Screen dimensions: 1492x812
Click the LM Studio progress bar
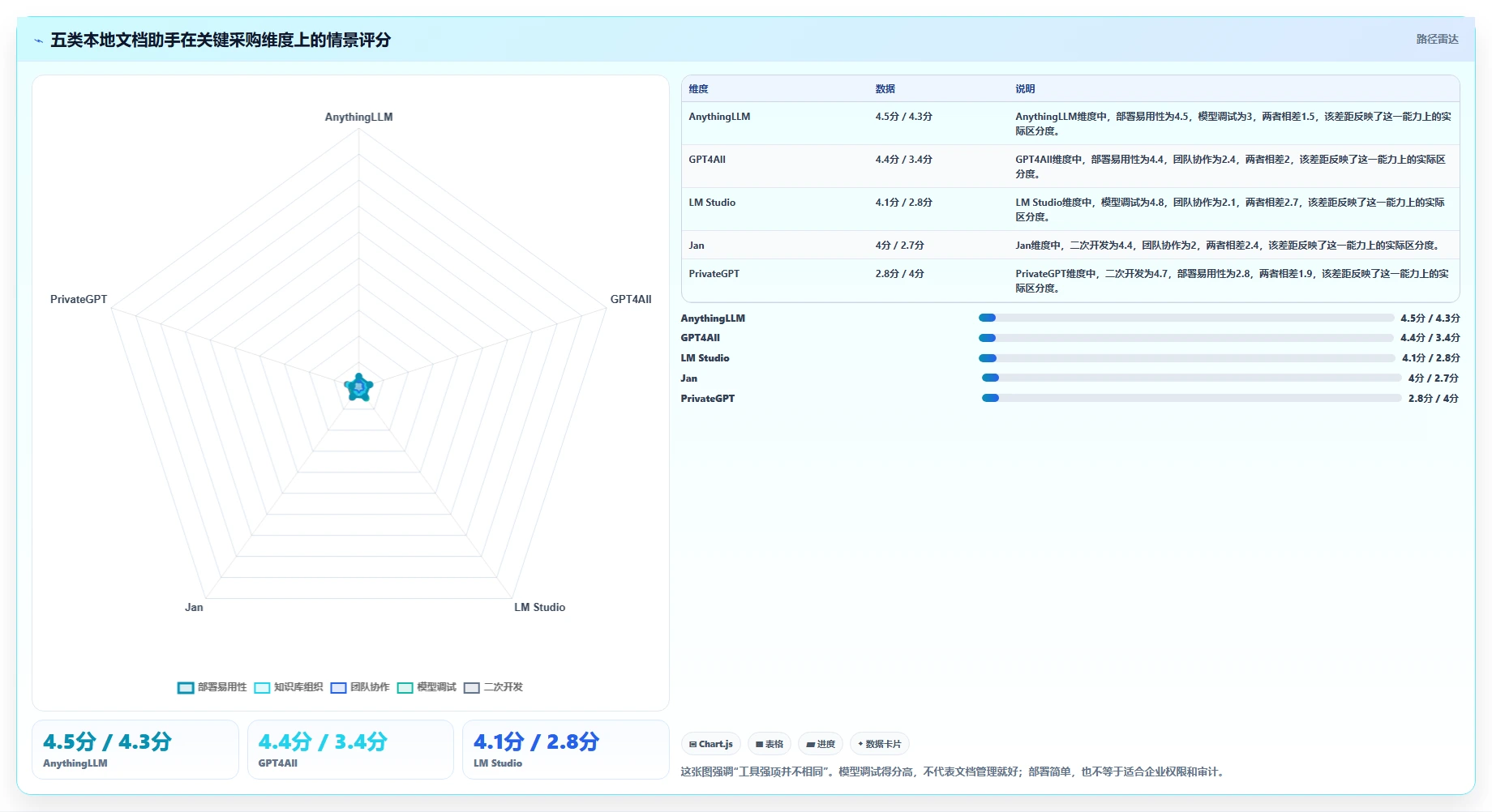click(1187, 358)
